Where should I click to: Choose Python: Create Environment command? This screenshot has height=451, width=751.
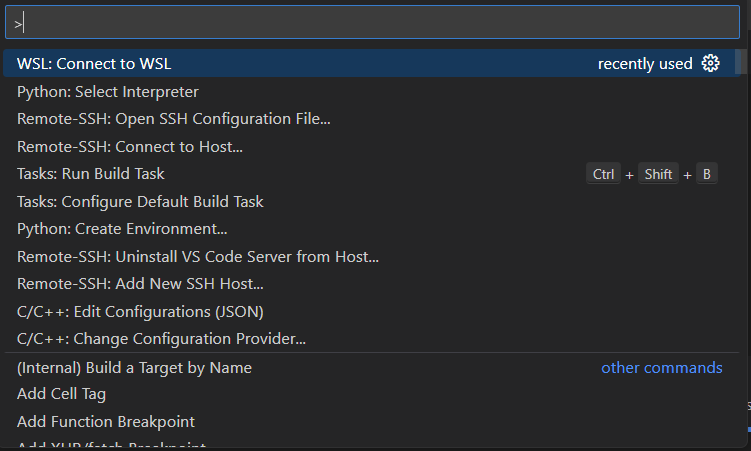click(x=372, y=229)
